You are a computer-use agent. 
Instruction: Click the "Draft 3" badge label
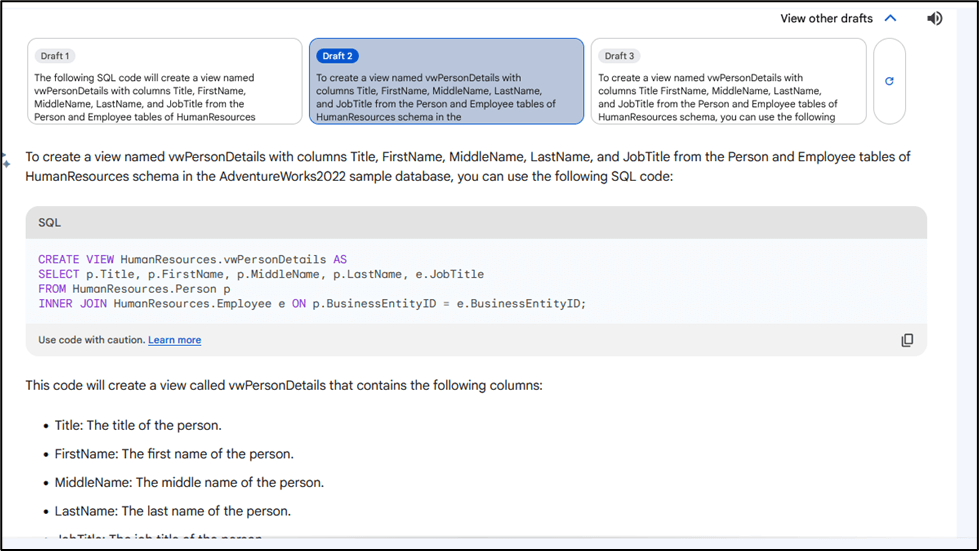pyautogui.click(x=619, y=56)
